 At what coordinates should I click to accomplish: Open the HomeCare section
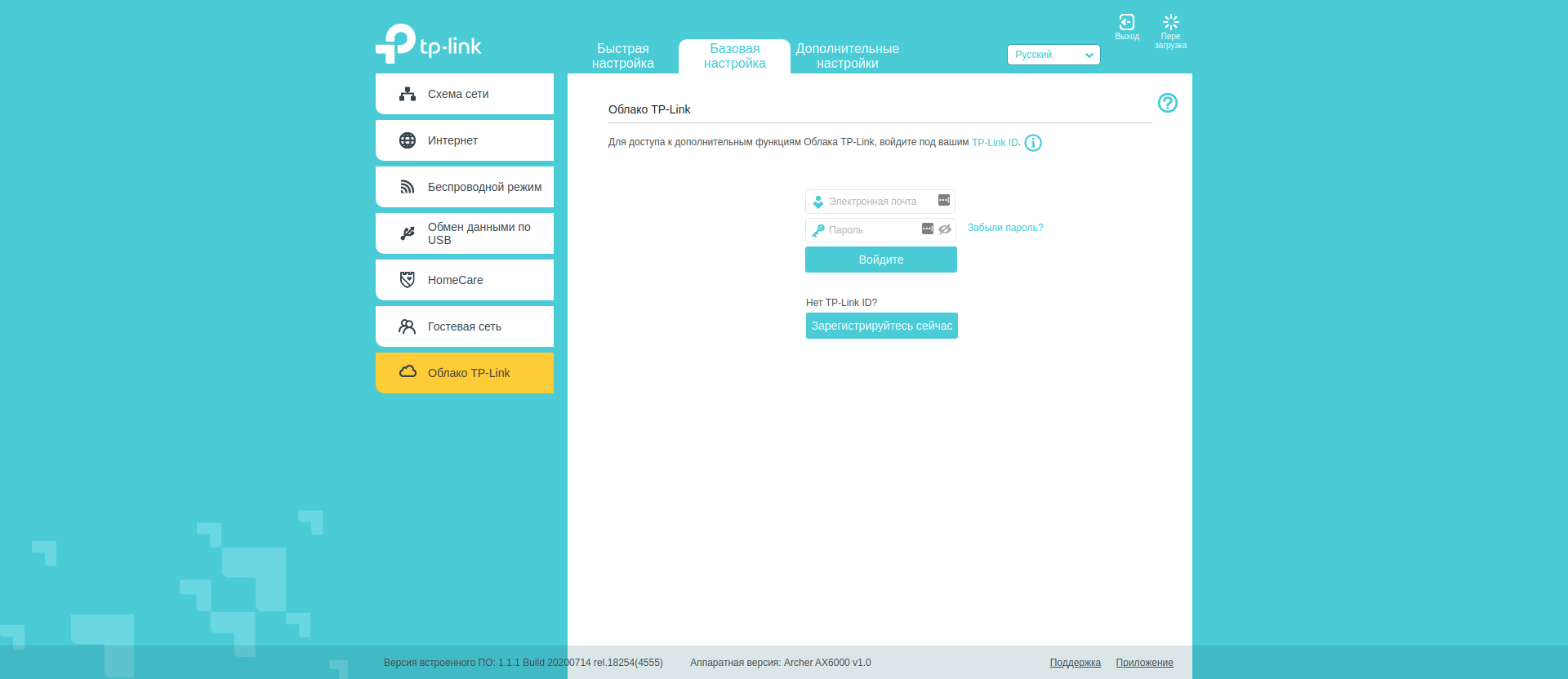[x=465, y=280]
